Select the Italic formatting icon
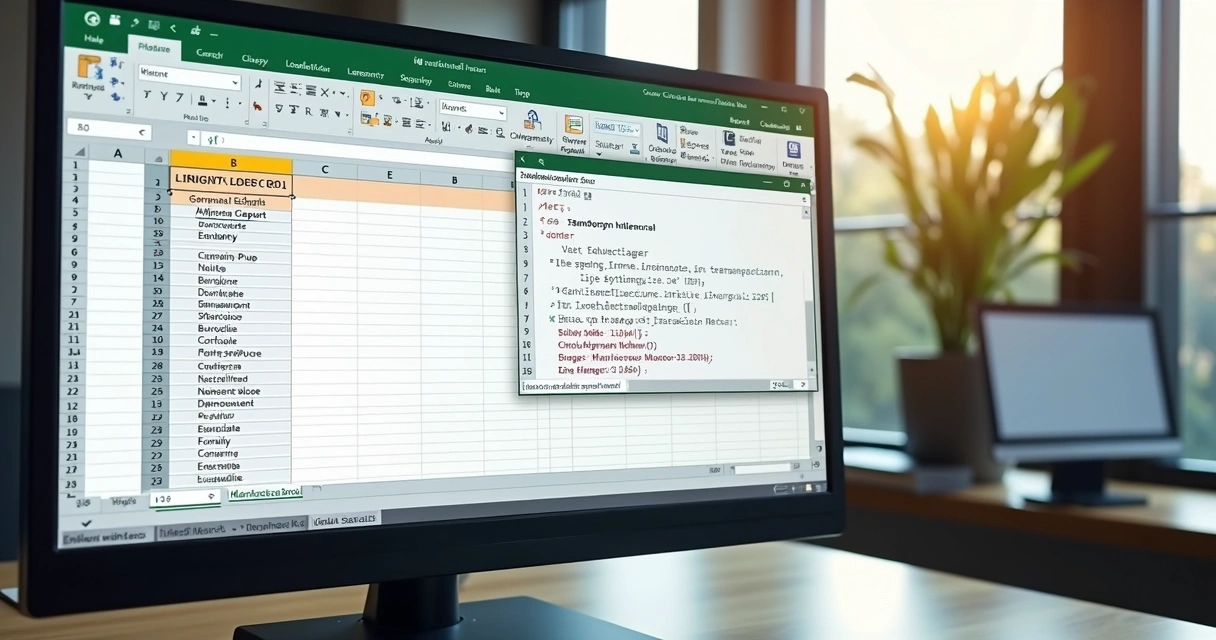The width and height of the screenshot is (1216, 640). tap(165, 96)
